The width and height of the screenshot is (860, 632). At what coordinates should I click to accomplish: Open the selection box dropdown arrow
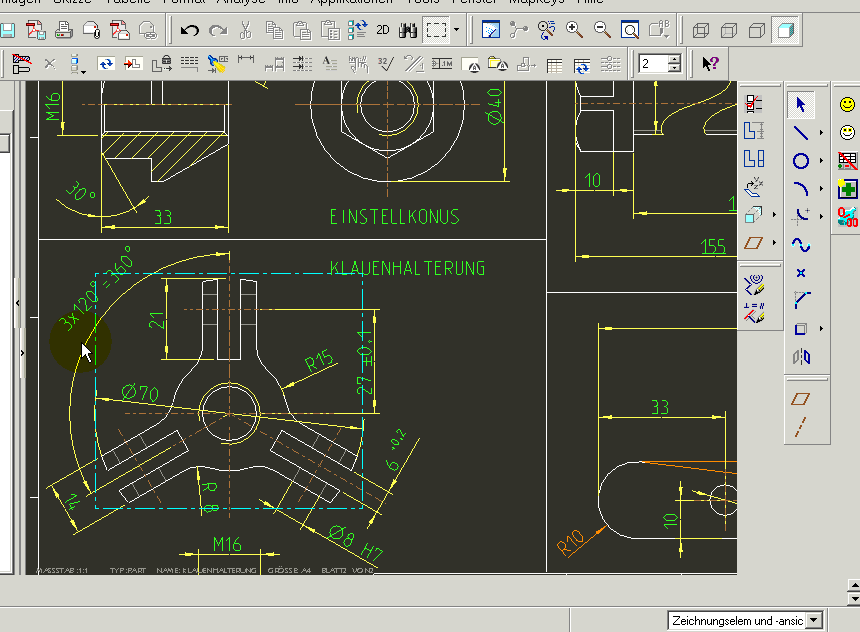pos(456,30)
